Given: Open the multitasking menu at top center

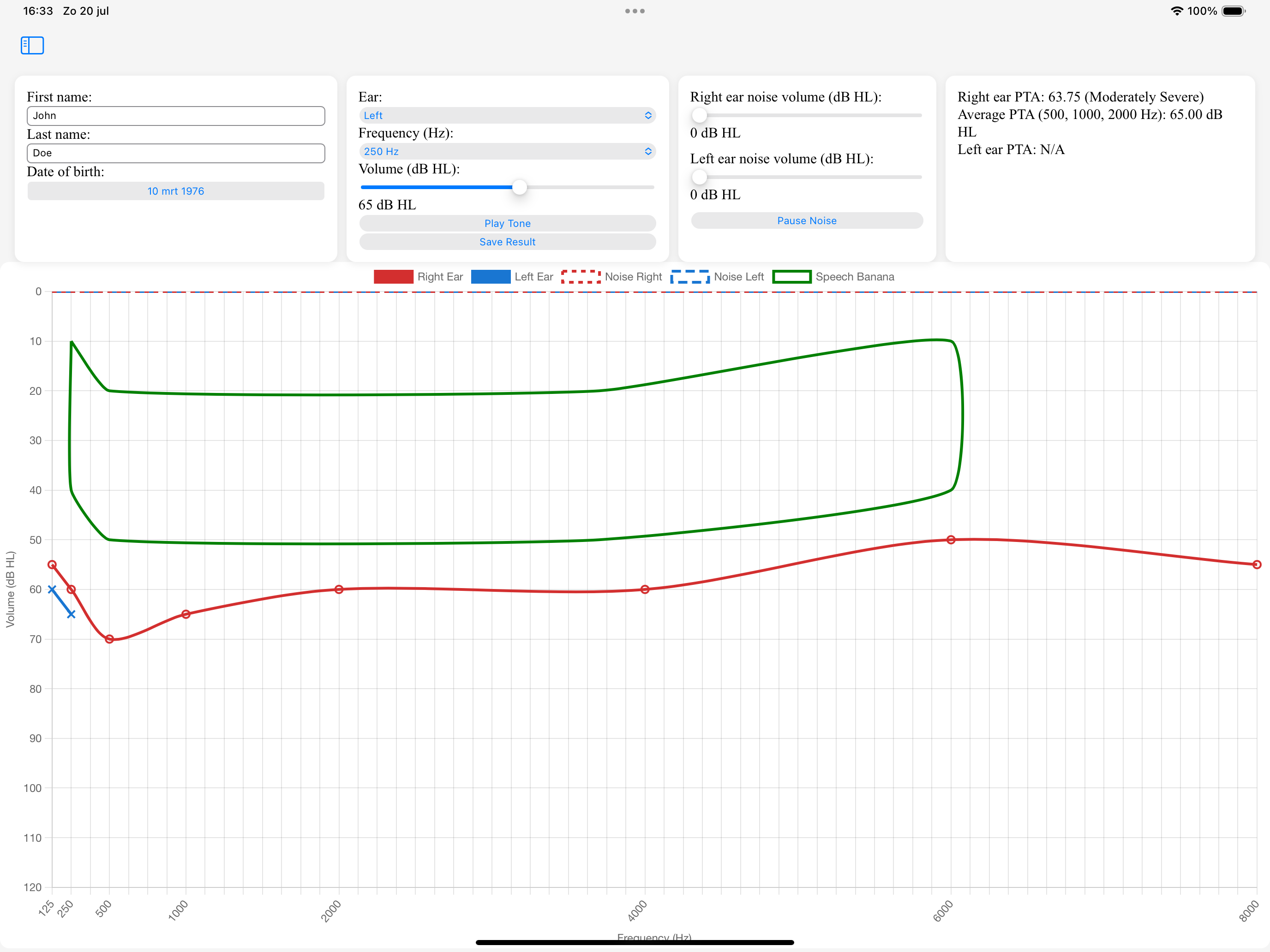Looking at the screenshot, I should point(635,10).
